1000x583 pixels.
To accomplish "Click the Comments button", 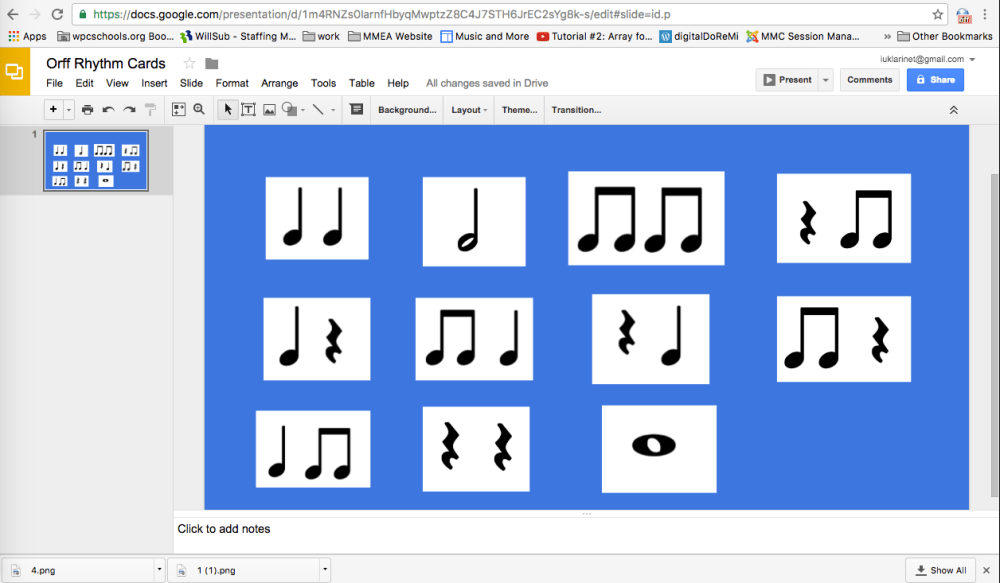I will (x=869, y=80).
